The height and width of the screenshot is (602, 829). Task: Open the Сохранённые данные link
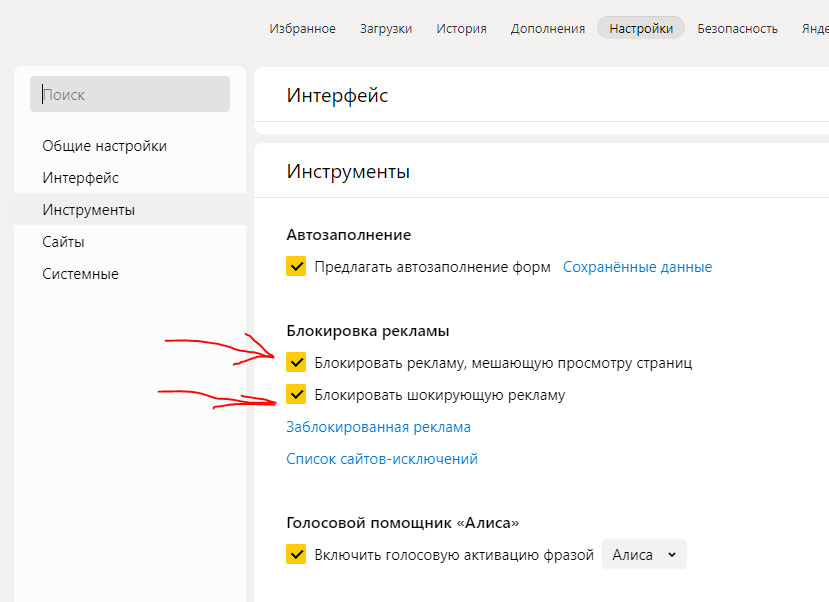click(637, 267)
